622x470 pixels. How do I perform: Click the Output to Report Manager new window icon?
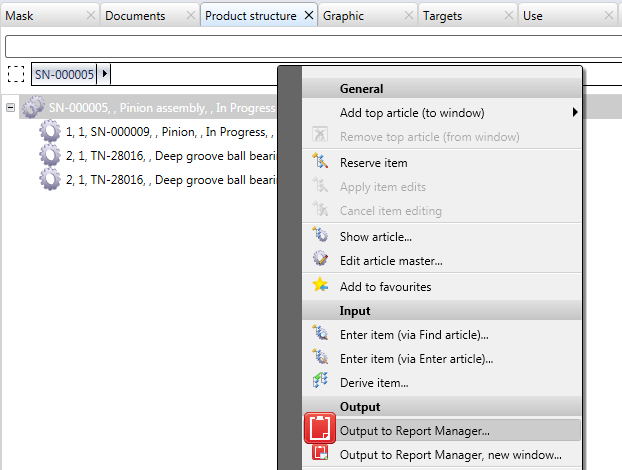point(320,453)
